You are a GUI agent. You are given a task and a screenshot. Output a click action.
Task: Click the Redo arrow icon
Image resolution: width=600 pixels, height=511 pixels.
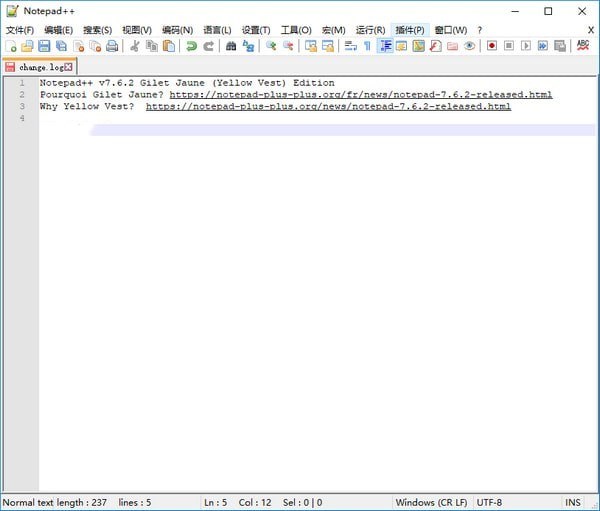208,46
